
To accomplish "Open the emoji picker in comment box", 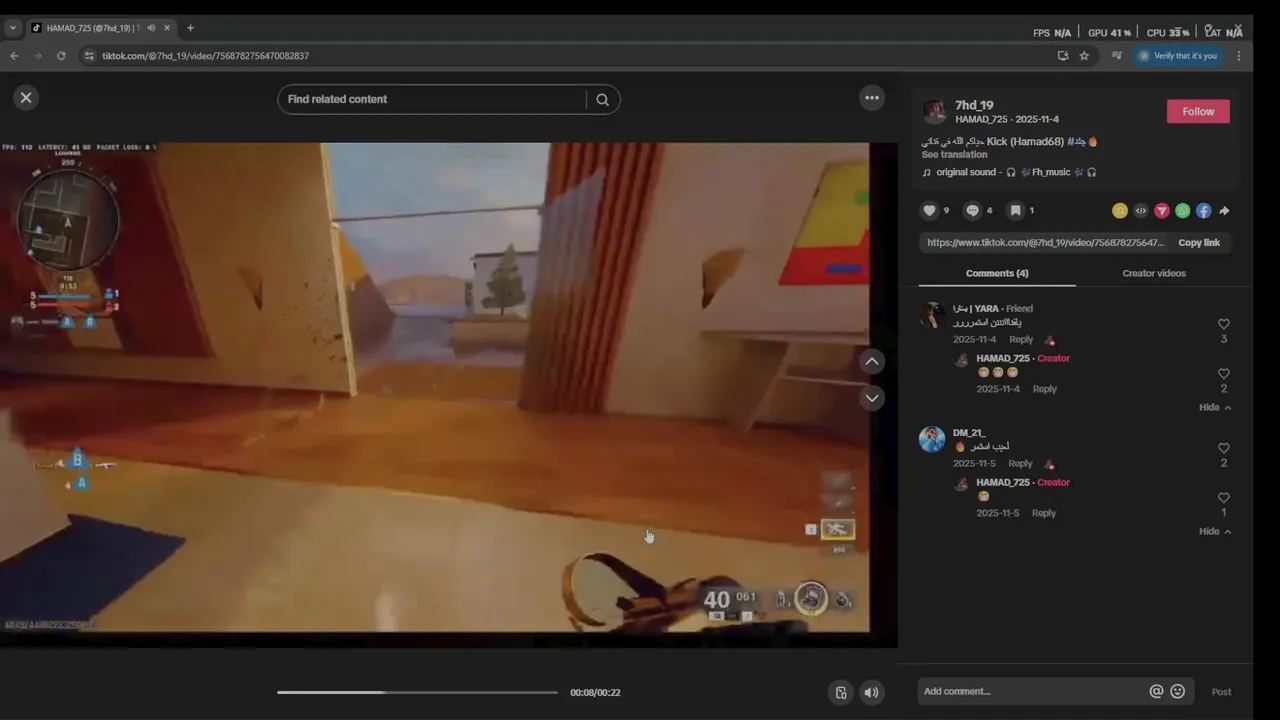I will pos(1177,691).
